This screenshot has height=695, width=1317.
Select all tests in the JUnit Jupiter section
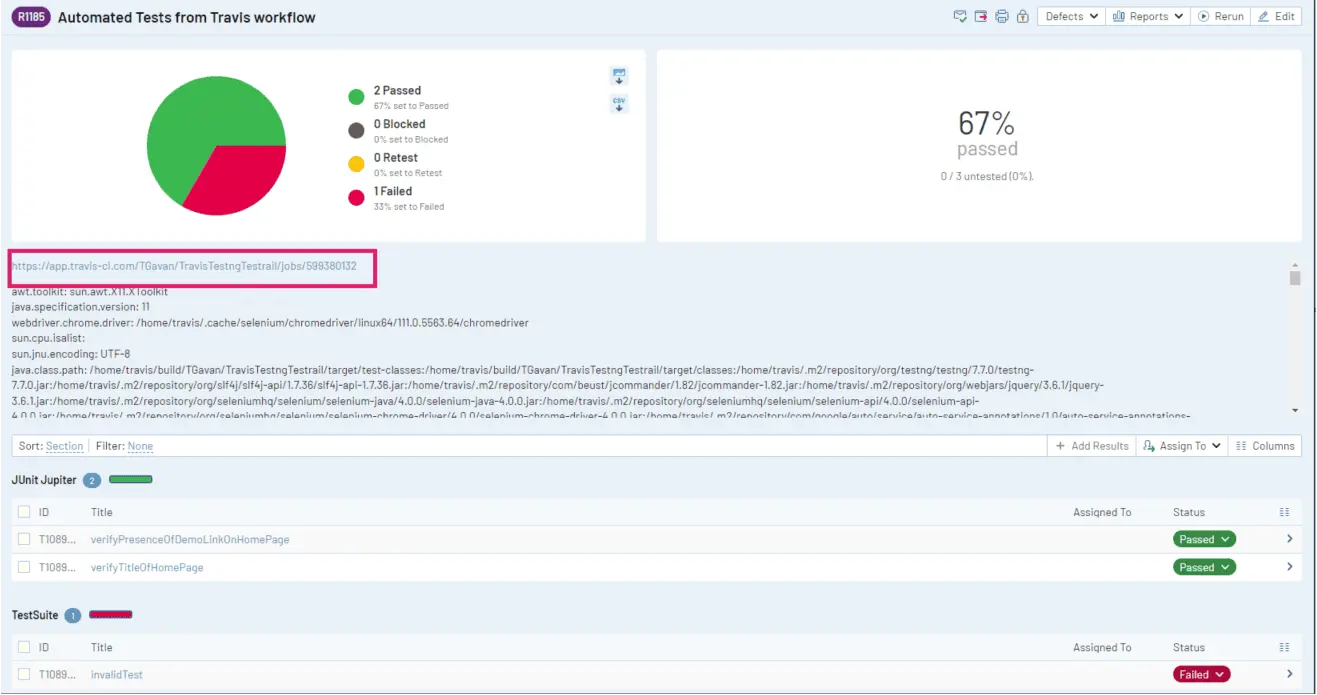24,512
